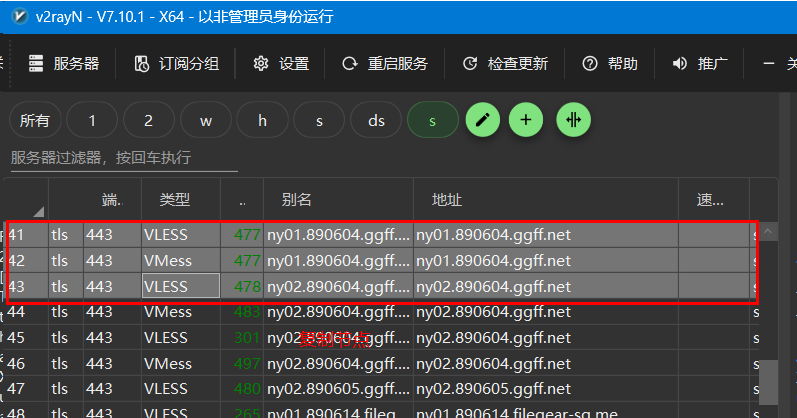This screenshot has width=797, height=418.
Task: Open the 设置 menu
Action: click(x=281, y=64)
